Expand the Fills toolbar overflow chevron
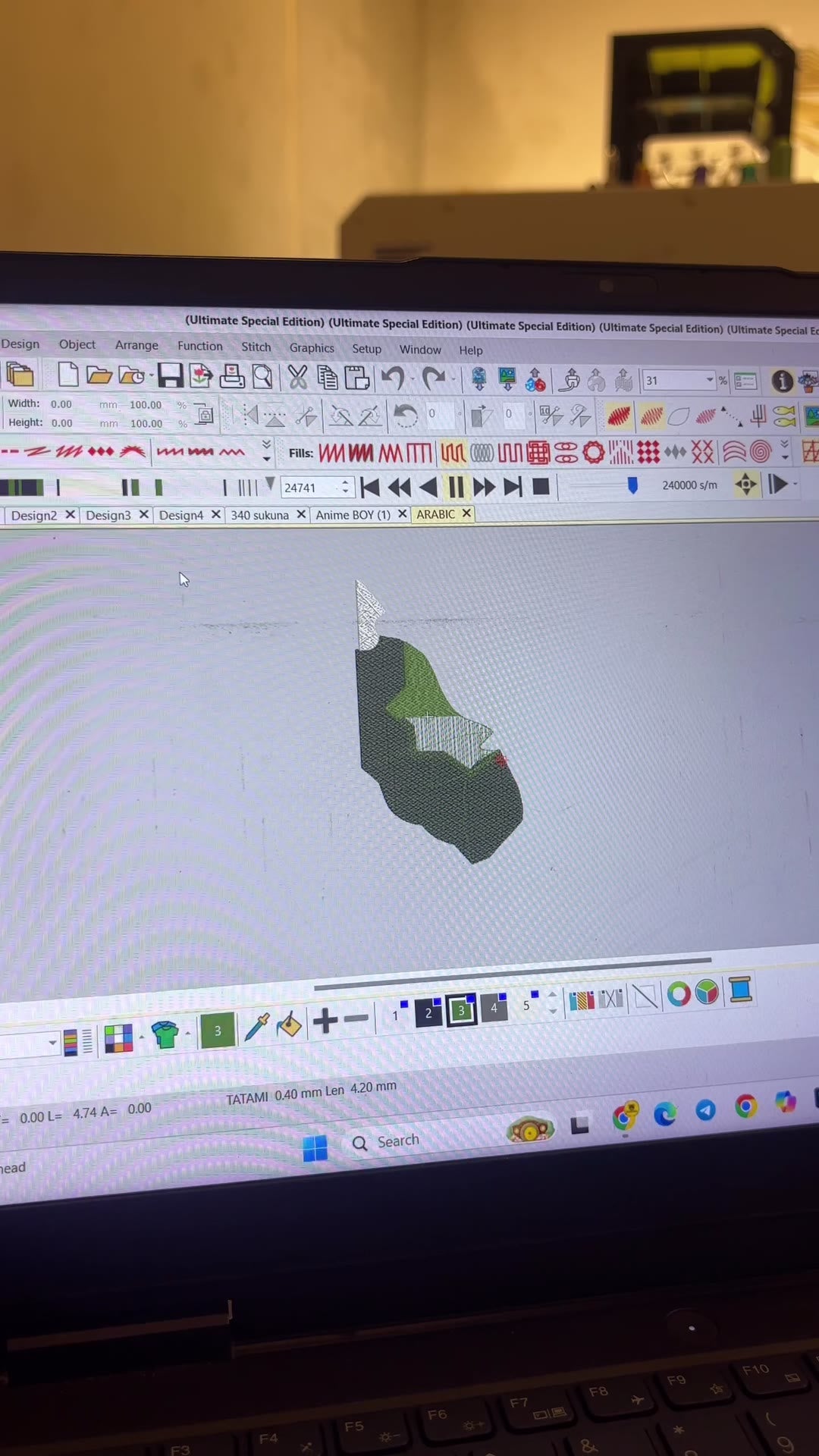 tap(785, 451)
